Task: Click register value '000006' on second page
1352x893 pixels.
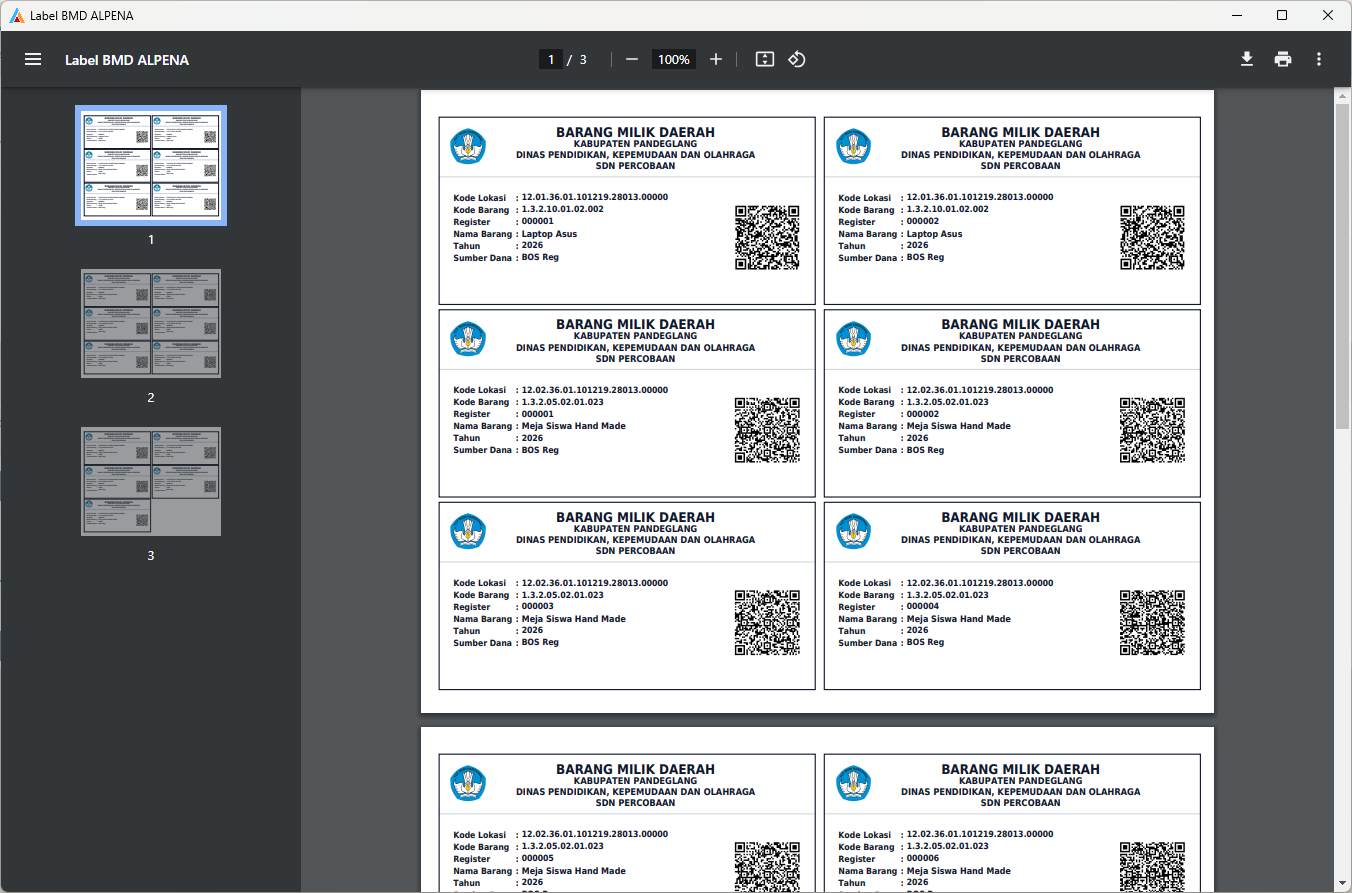Action: tap(922, 858)
